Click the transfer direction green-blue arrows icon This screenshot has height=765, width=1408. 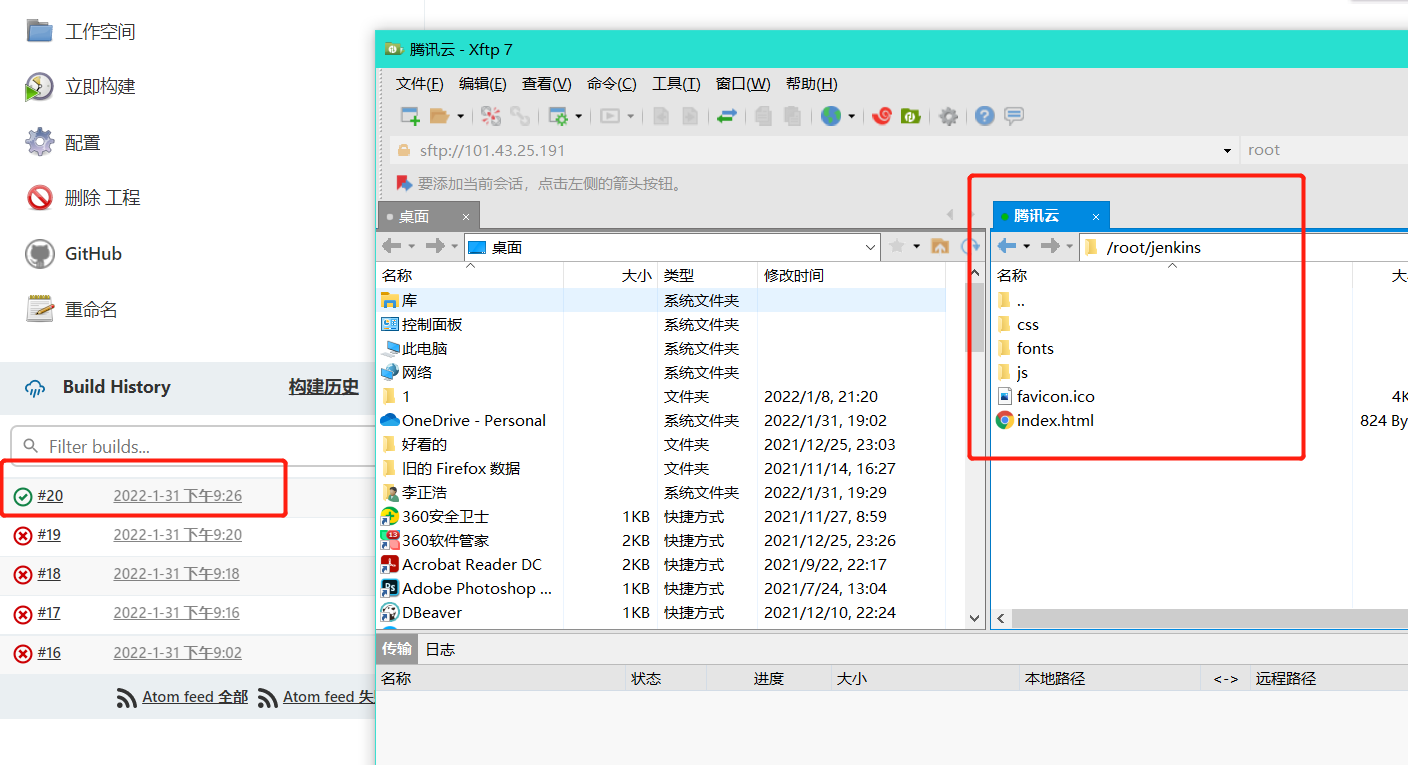click(x=727, y=116)
